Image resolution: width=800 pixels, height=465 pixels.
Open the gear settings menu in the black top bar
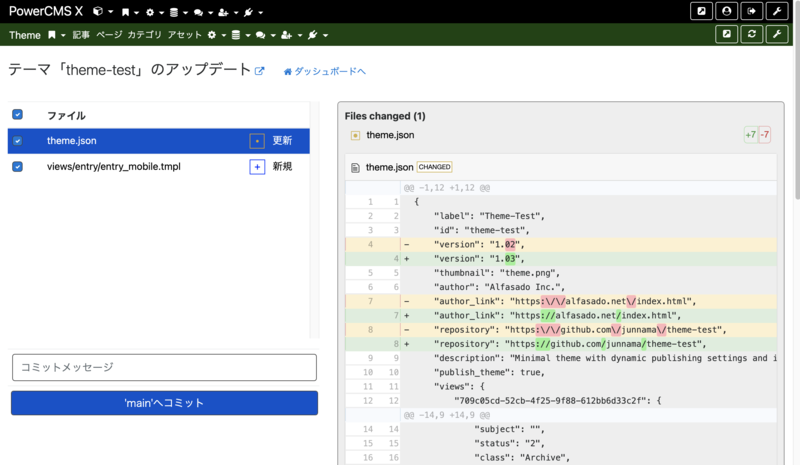coord(154,12)
